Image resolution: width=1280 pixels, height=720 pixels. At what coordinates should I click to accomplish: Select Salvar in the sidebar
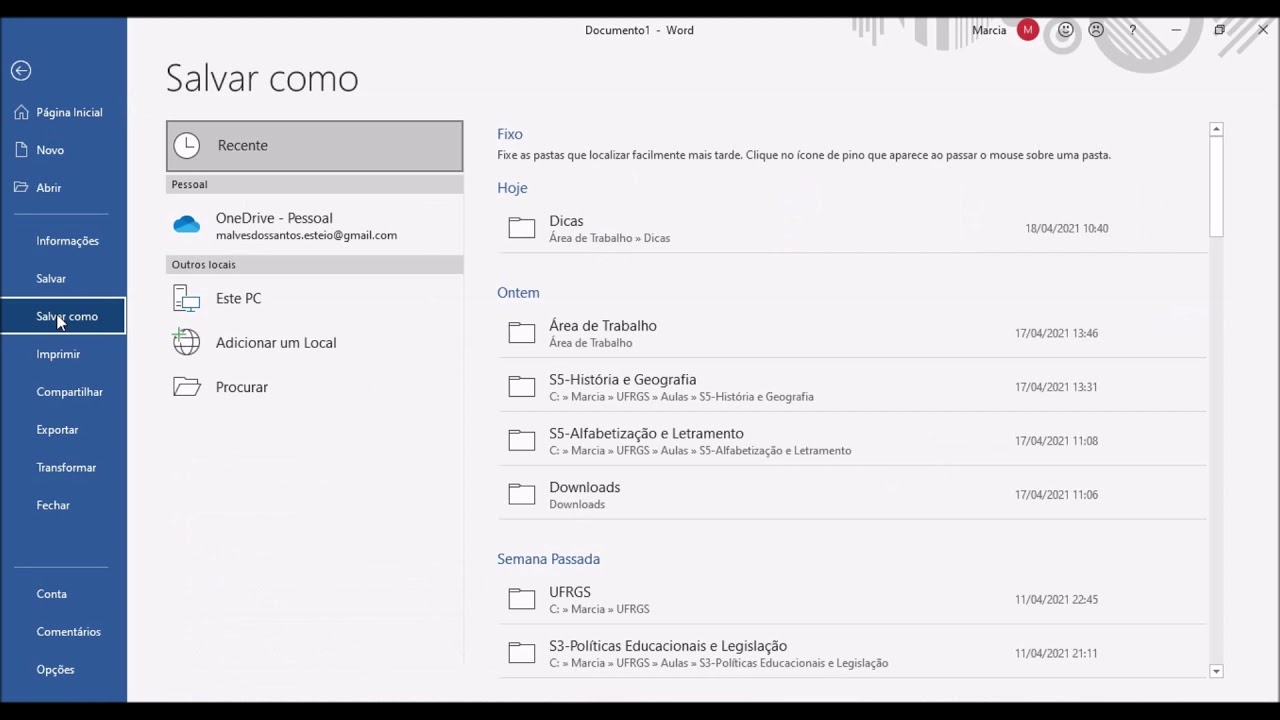coord(64,279)
